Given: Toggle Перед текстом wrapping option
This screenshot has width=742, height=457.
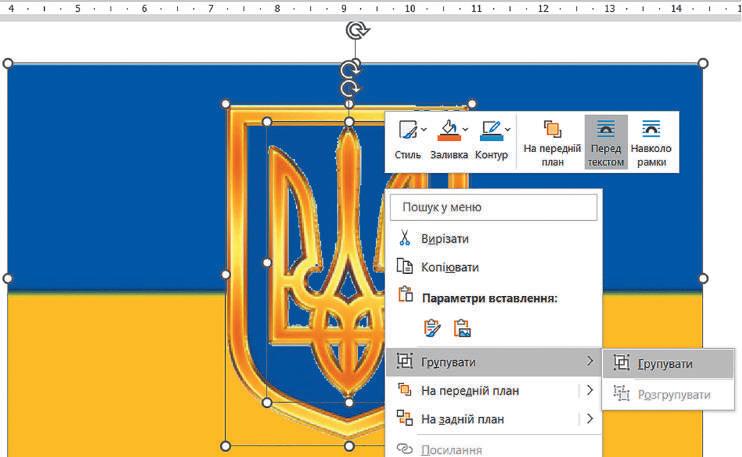Looking at the screenshot, I should click(606, 142).
